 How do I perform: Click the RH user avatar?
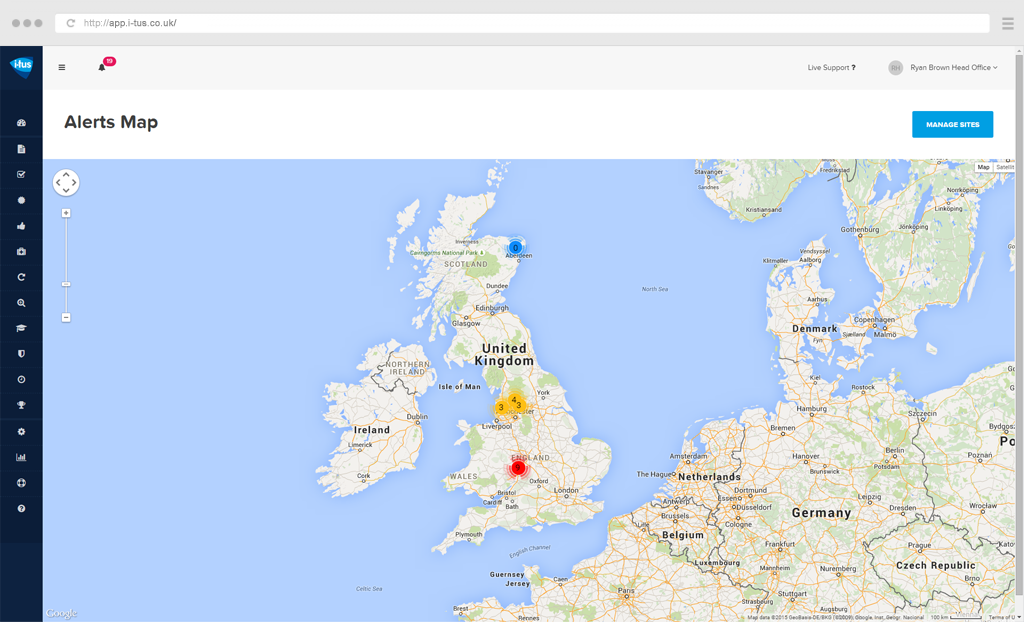[895, 67]
